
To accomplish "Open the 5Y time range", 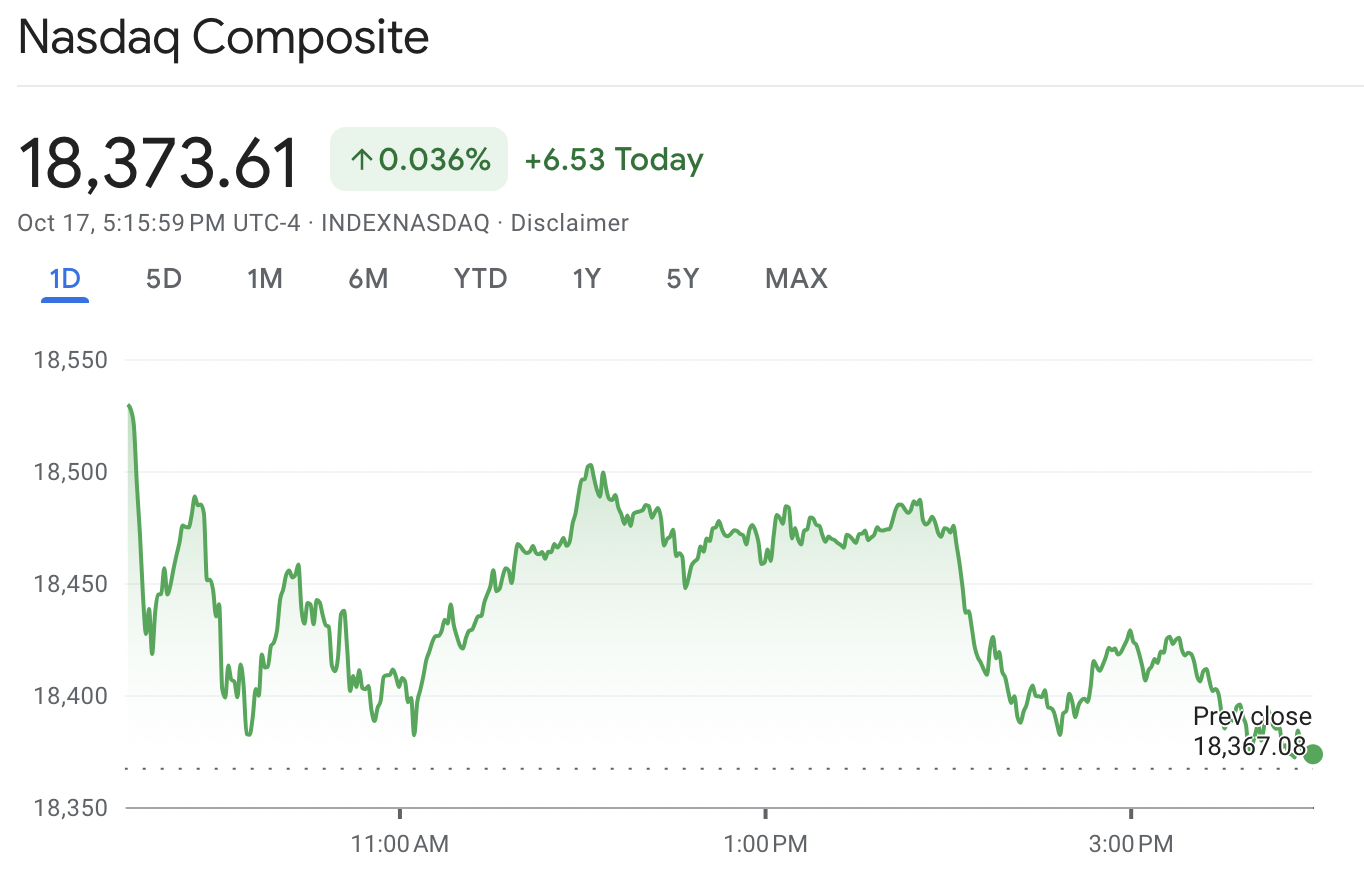I will click(682, 278).
